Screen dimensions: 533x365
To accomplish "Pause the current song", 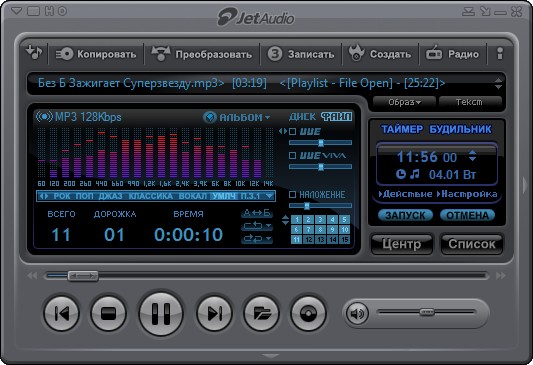I will (x=160, y=314).
